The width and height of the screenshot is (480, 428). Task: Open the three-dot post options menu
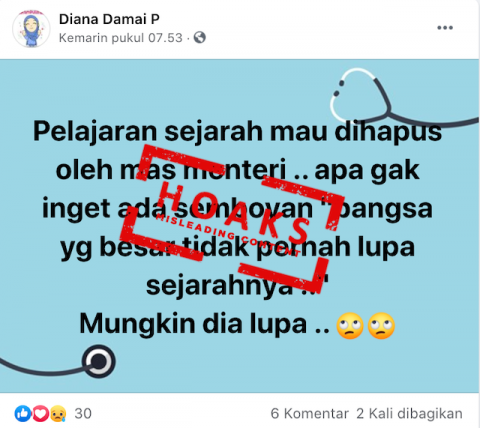pyautogui.click(x=445, y=28)
